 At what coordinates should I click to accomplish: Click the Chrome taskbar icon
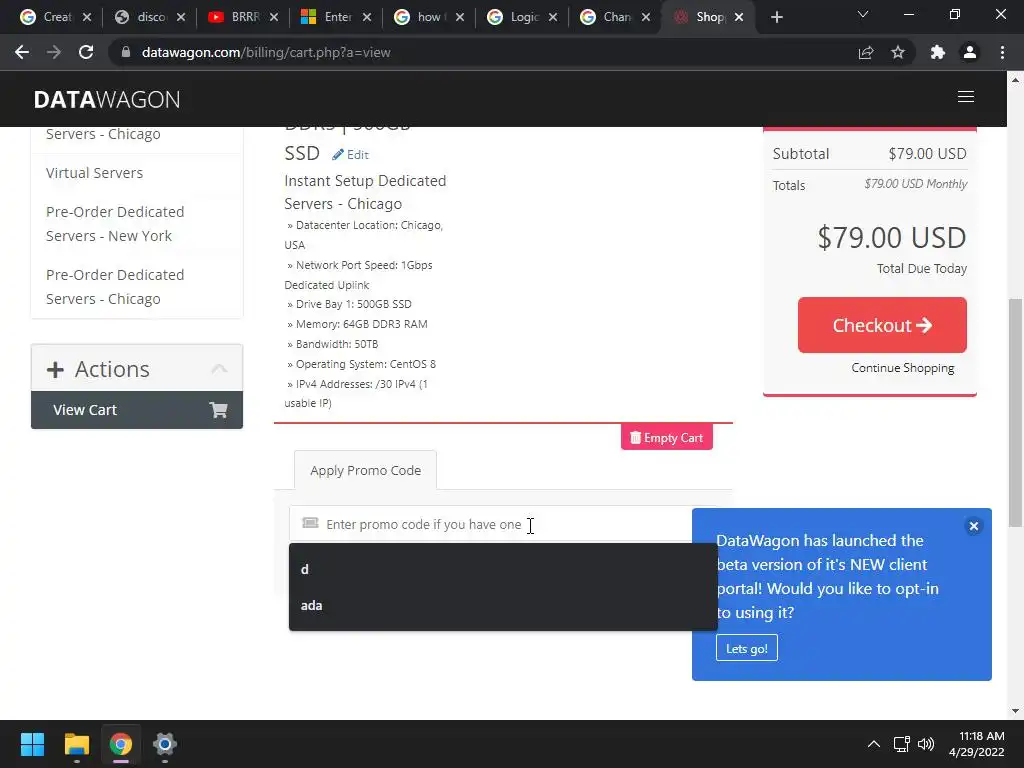[x=121, y=744]
